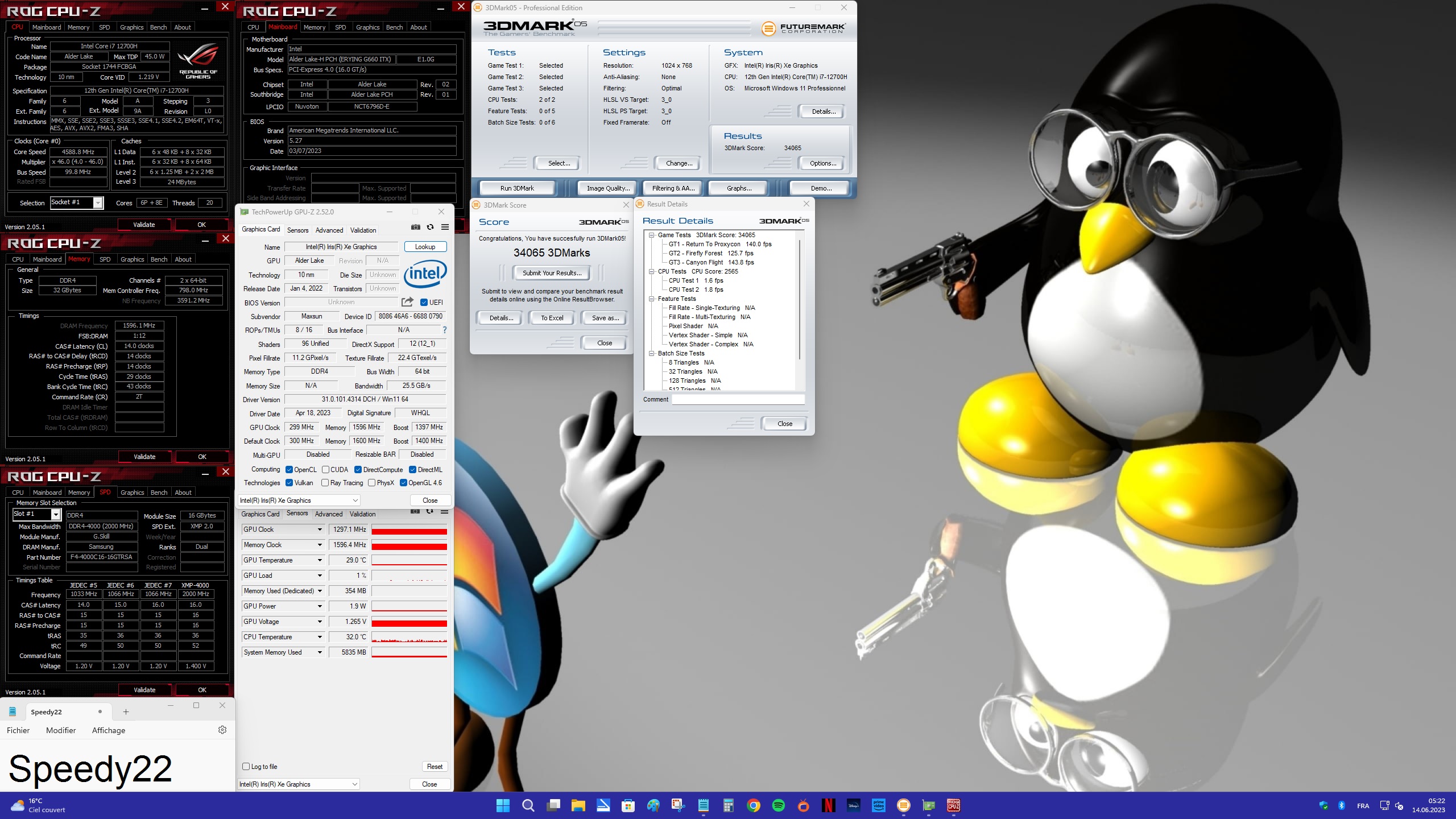Collapse Game Tests tree node
This screenshot has height=819, width=1456.
coord(652,235)
